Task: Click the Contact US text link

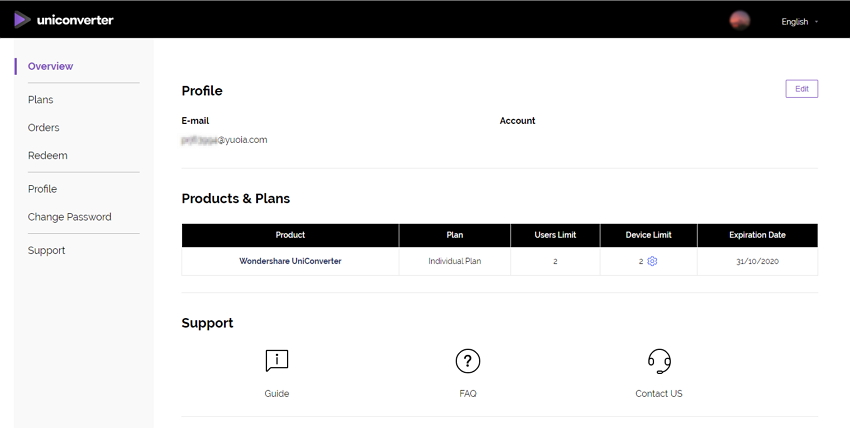Action: point(659,394)
